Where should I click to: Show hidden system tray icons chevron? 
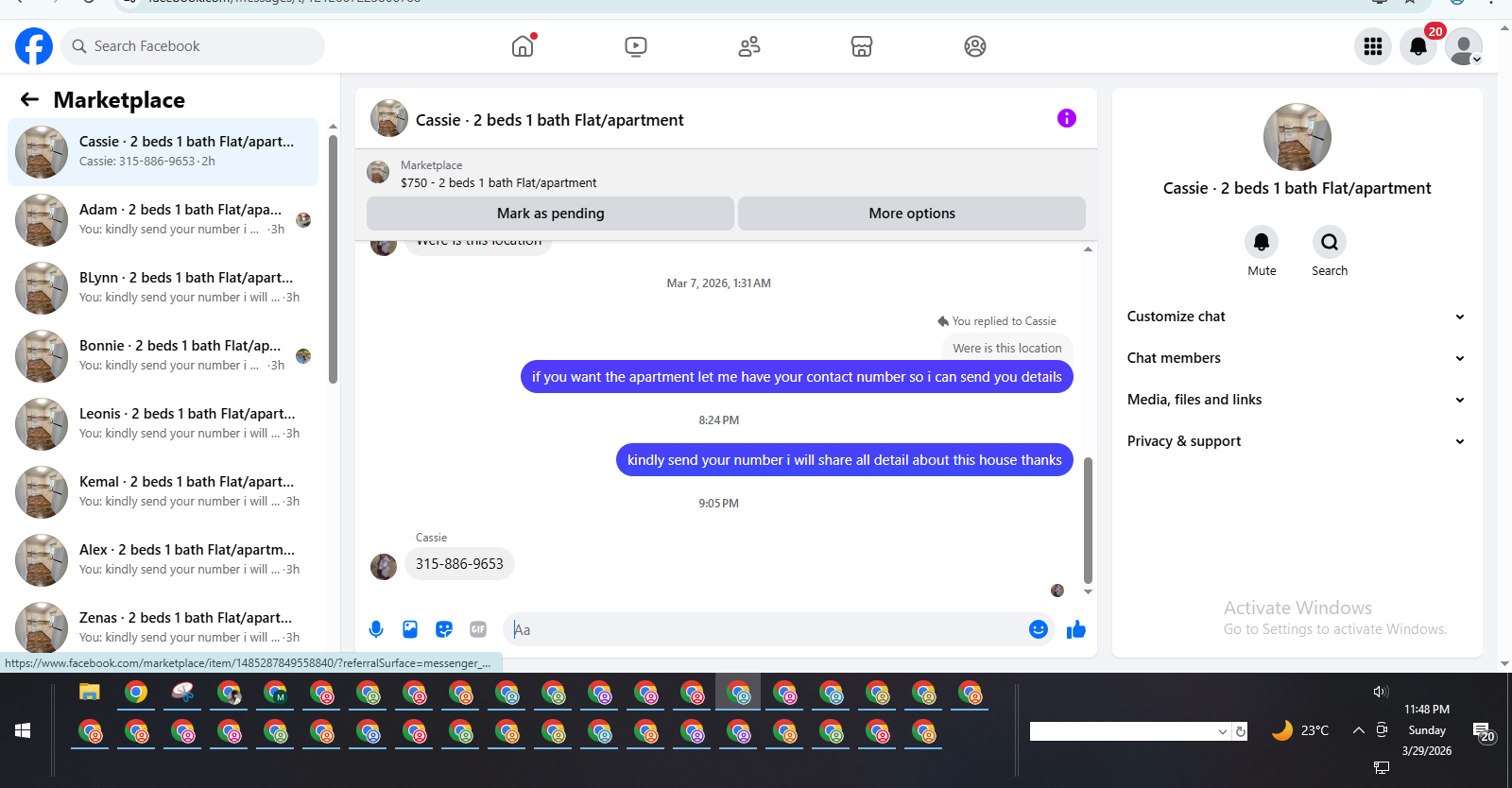tap(1358, 730)
